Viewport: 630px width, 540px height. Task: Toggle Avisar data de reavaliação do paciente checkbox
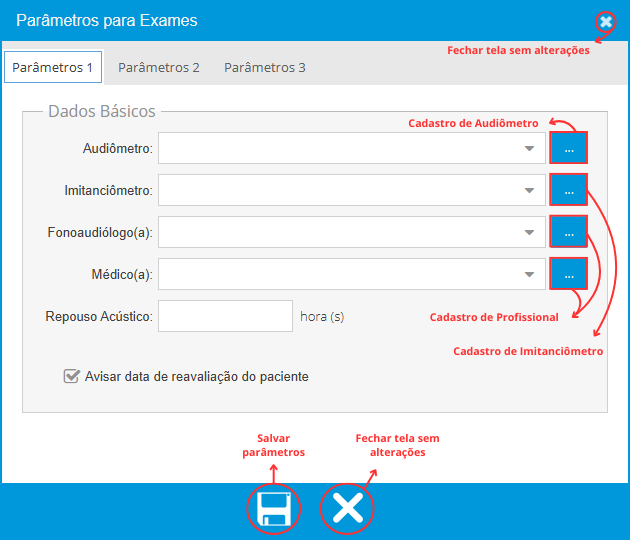click(71, 377)
